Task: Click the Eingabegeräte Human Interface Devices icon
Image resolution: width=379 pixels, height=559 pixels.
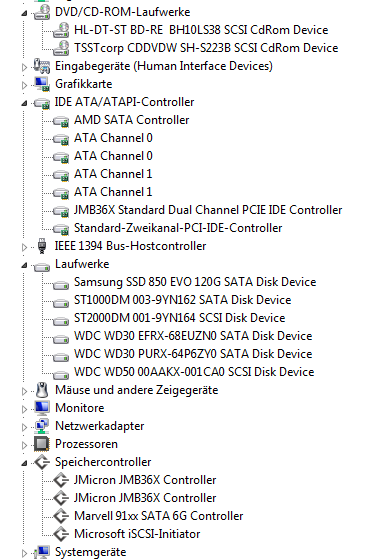Action: point(42,66)
